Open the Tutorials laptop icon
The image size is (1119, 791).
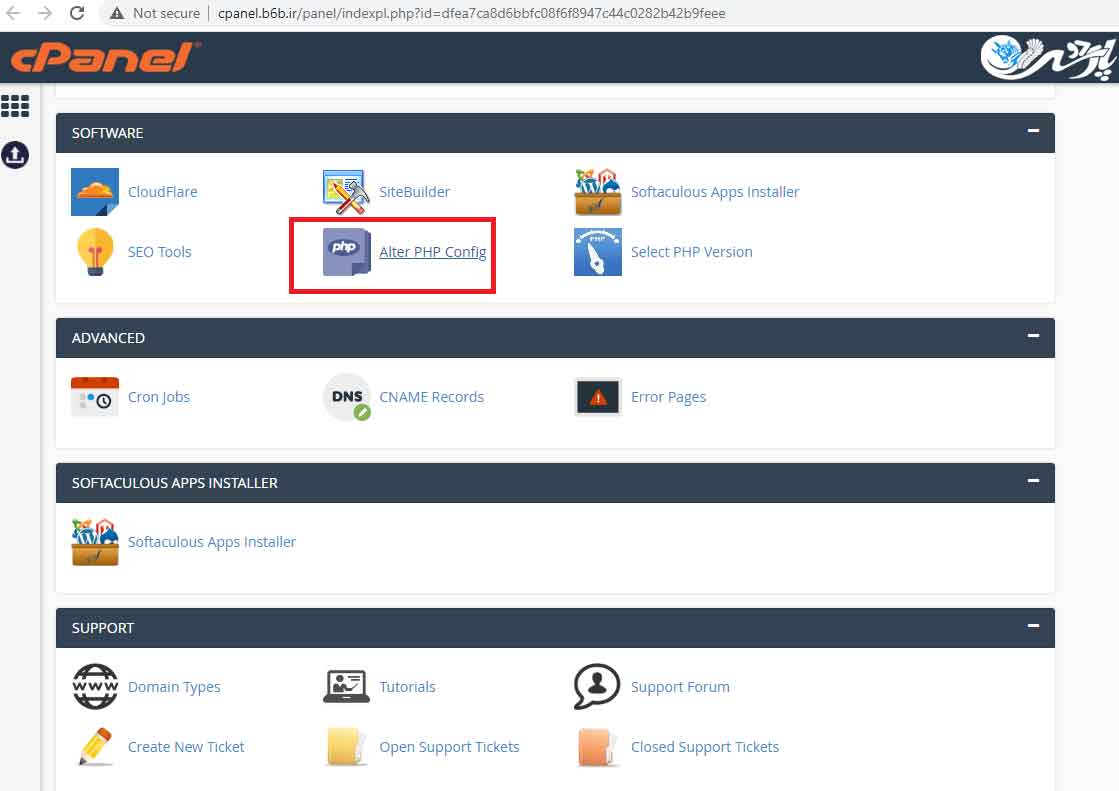pos(346,686)
